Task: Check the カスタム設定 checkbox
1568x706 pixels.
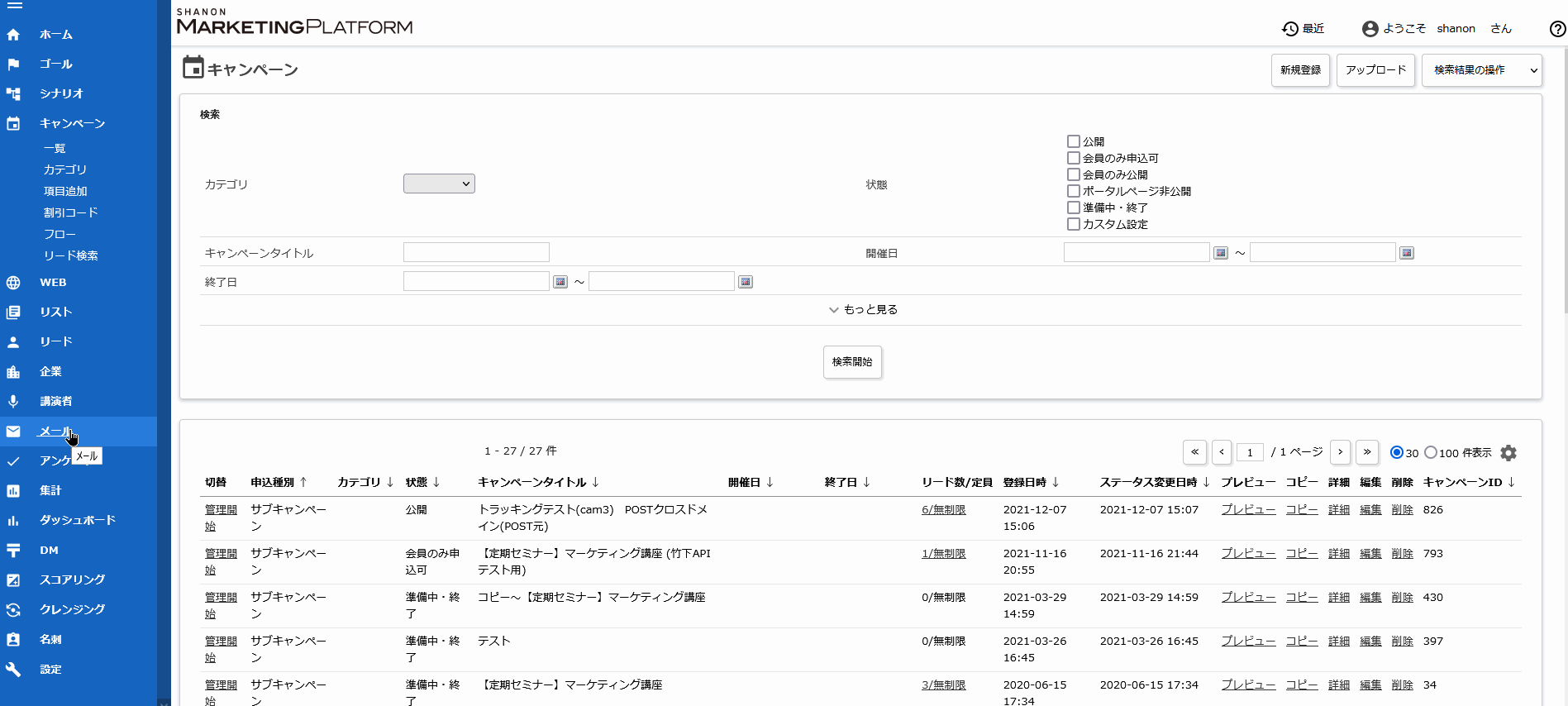Action: [1074, 224]
